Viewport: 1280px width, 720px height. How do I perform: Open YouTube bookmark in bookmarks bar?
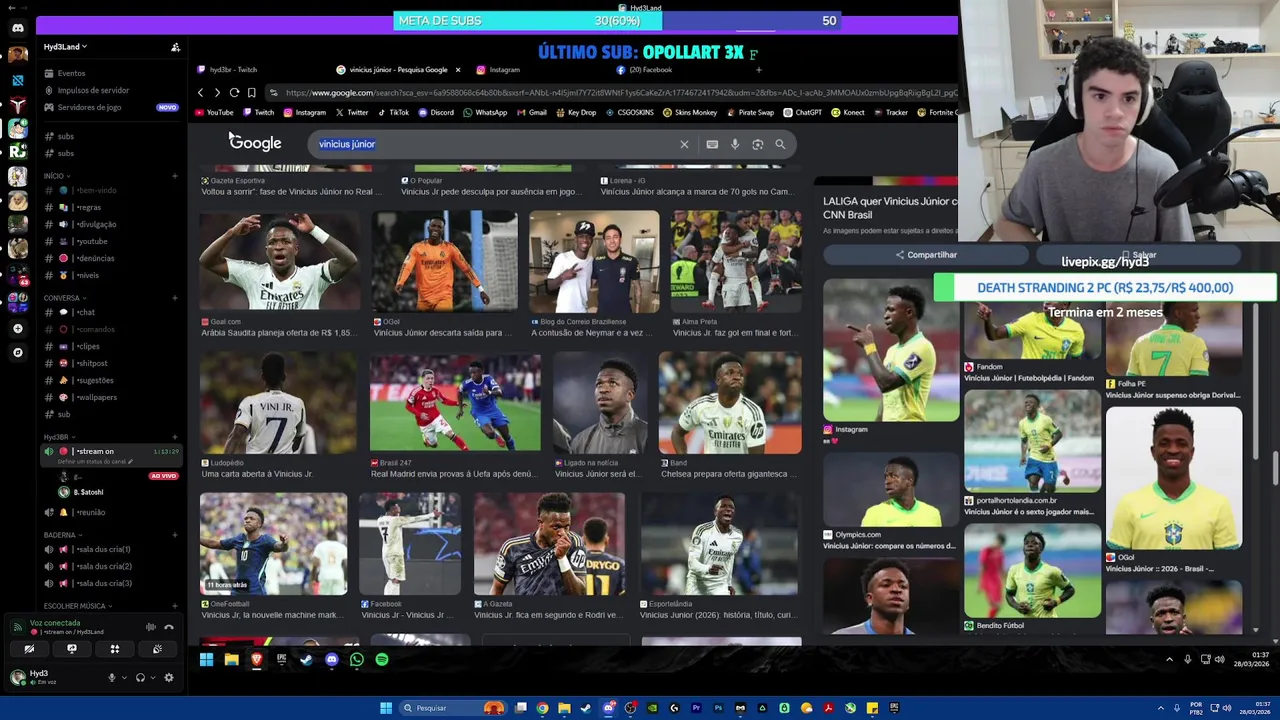(214, 112)
